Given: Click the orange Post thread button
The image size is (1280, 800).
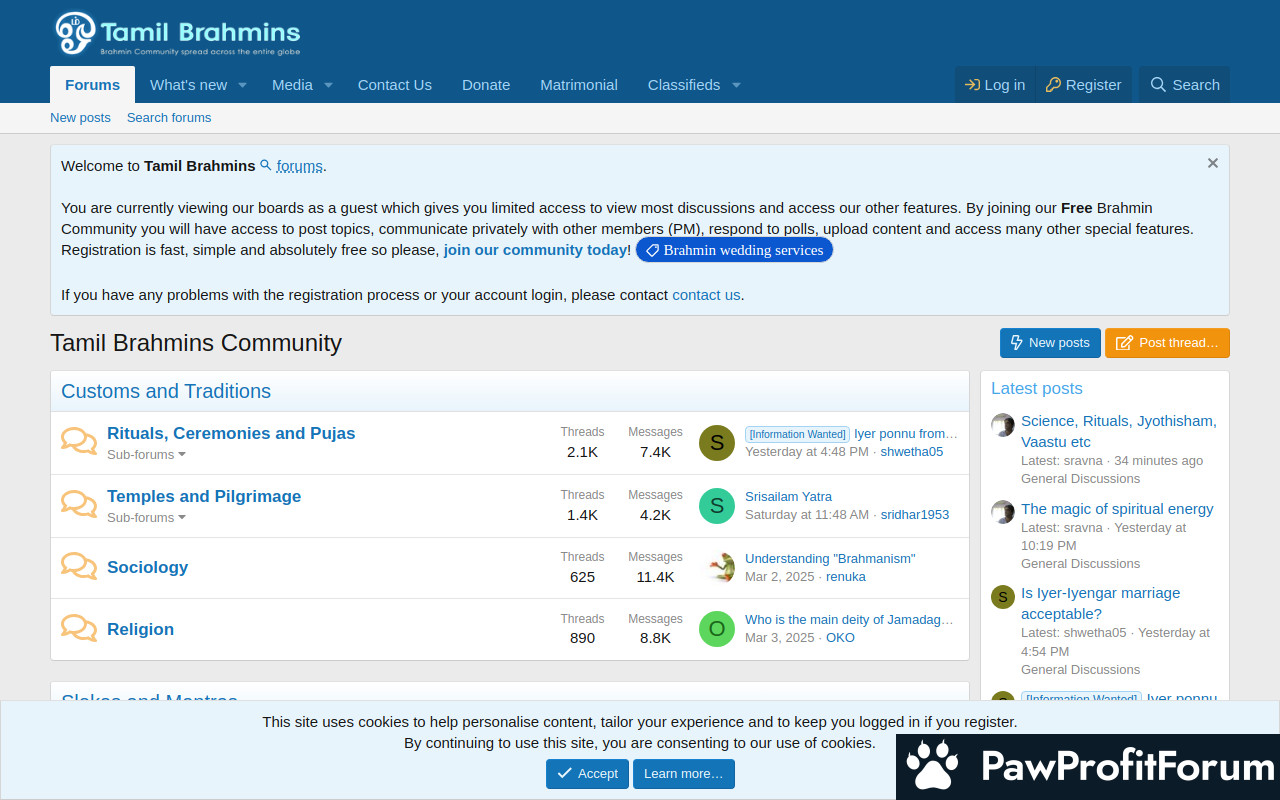Looking at the screenshot, I should click(1167, 343).
